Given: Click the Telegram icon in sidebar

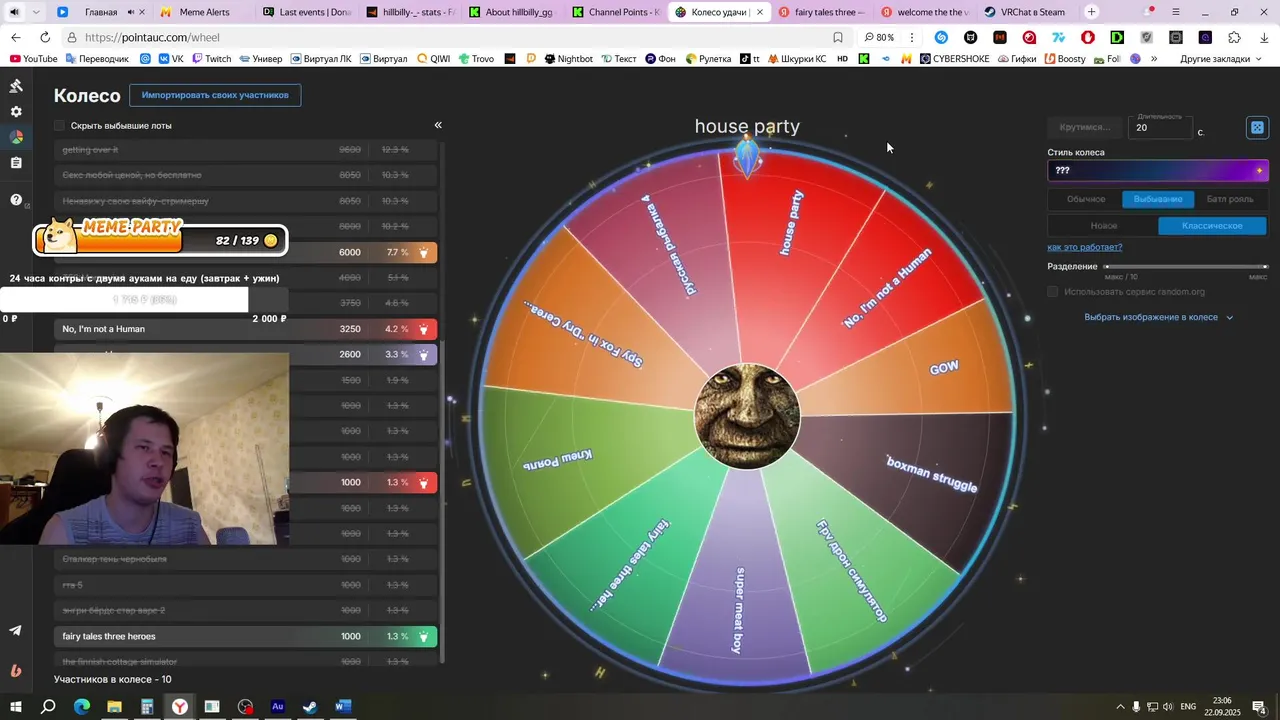Looking at the screenshot, I should (x=16, y=630).
